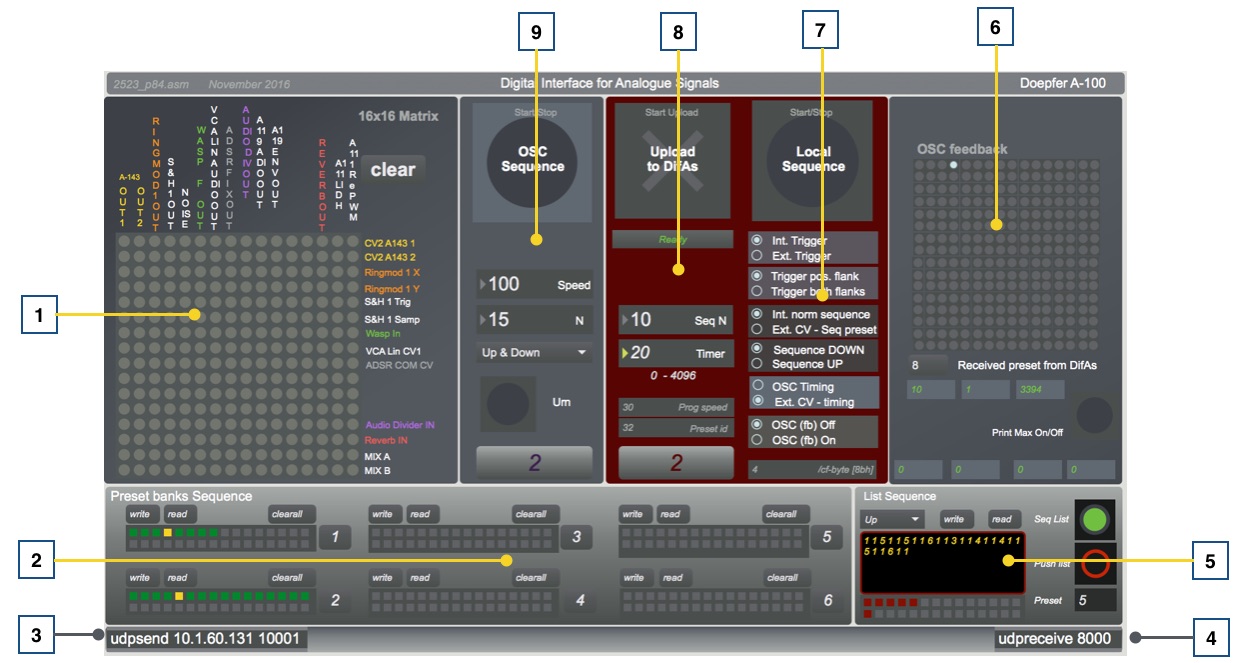Click write button for preset bank 1
1235x663 pixels.
140,514
